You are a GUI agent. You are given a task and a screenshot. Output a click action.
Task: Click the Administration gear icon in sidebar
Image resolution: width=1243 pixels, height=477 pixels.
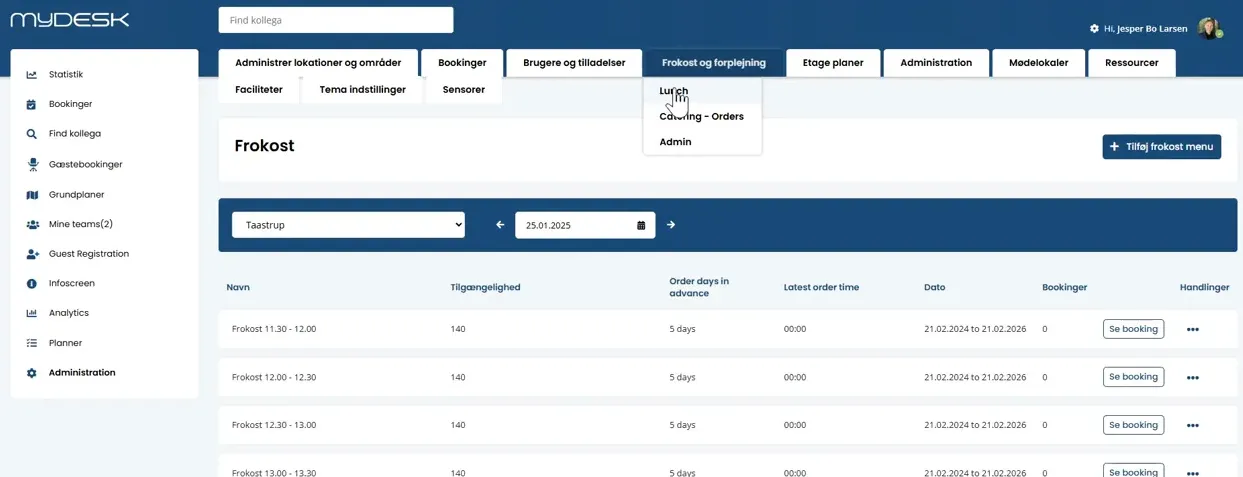[31, 373]
